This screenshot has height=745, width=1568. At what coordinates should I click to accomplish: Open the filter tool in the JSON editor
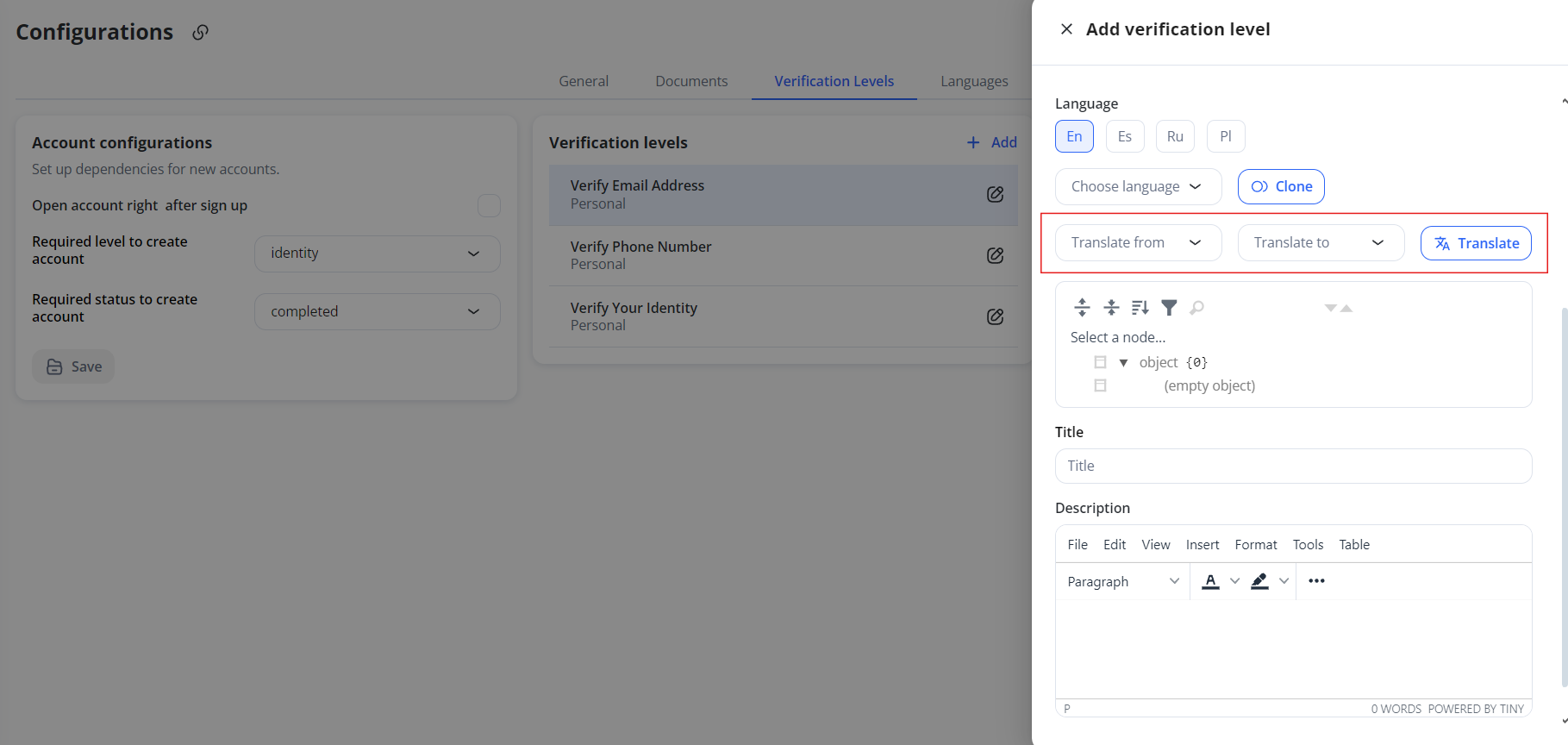point(1169,307)
